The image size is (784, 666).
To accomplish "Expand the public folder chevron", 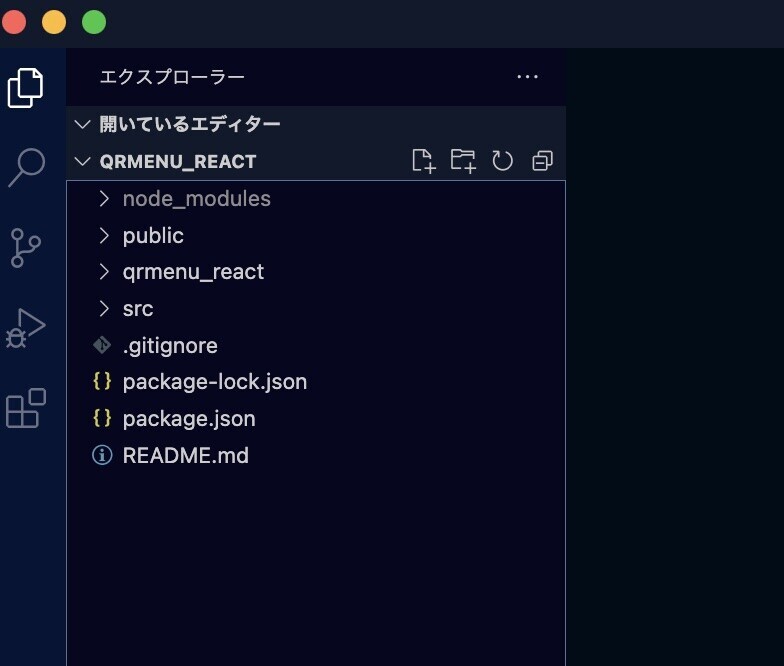I will tap(104, 236).
